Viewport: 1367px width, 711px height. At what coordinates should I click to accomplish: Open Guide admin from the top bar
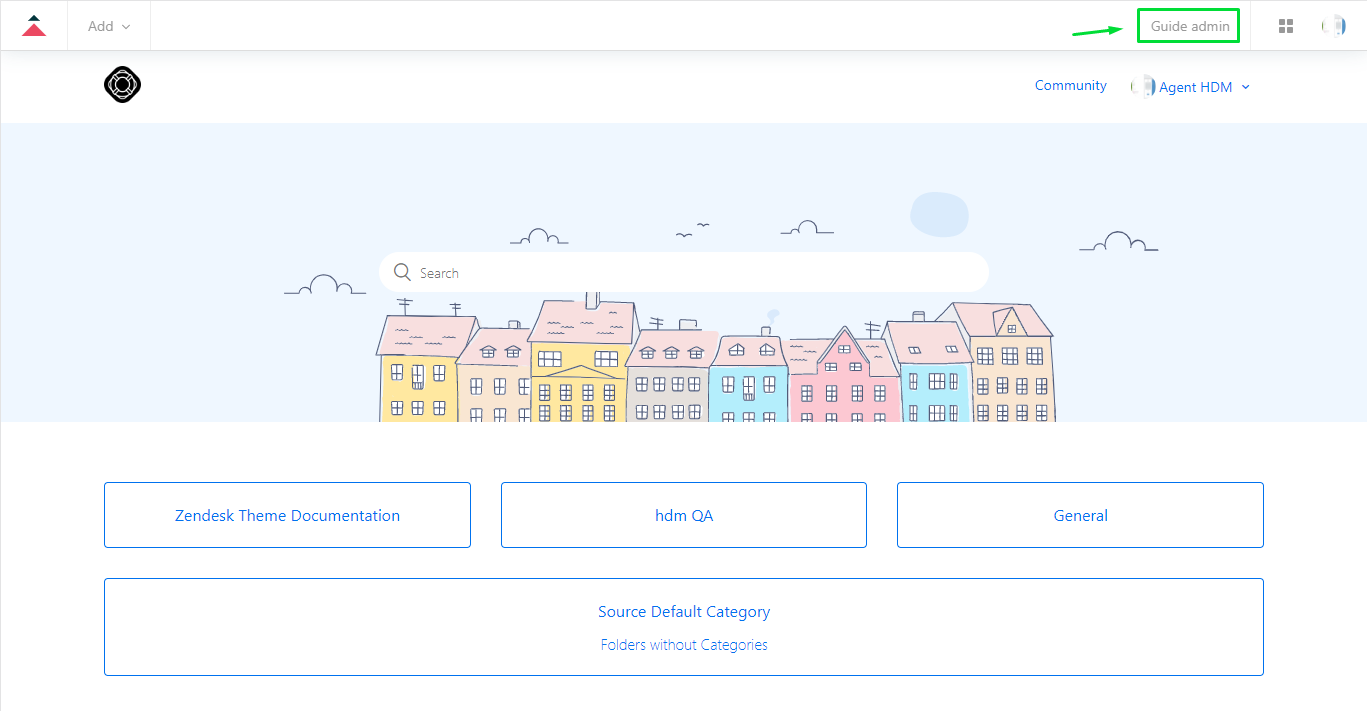pyautogui.click(x=1189, y=26)
